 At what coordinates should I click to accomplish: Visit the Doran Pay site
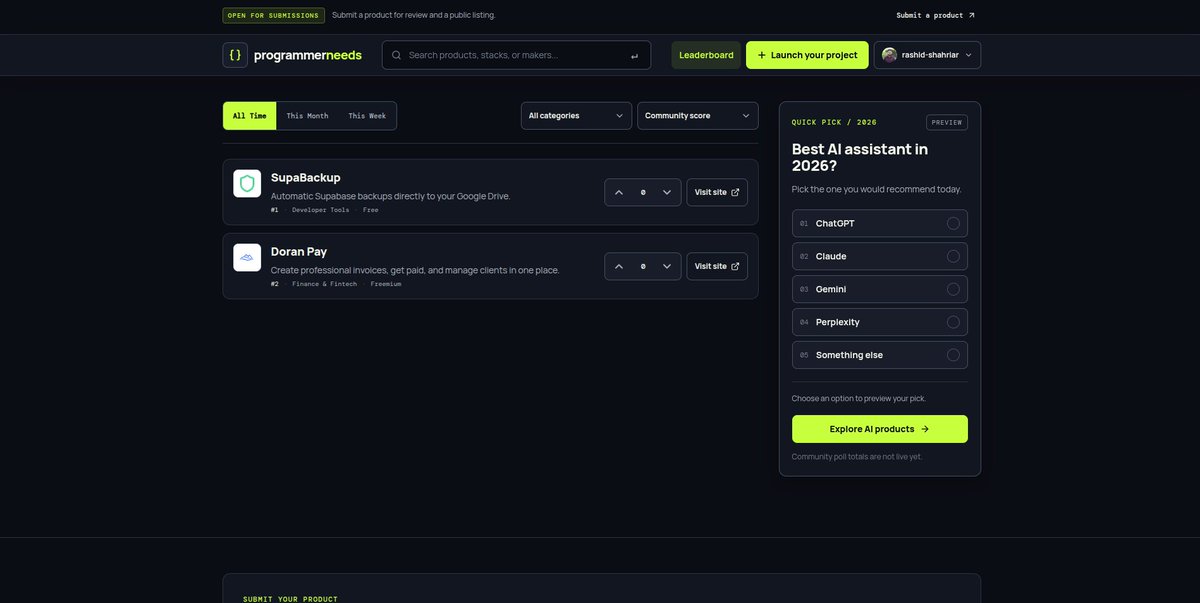[717, 266]
